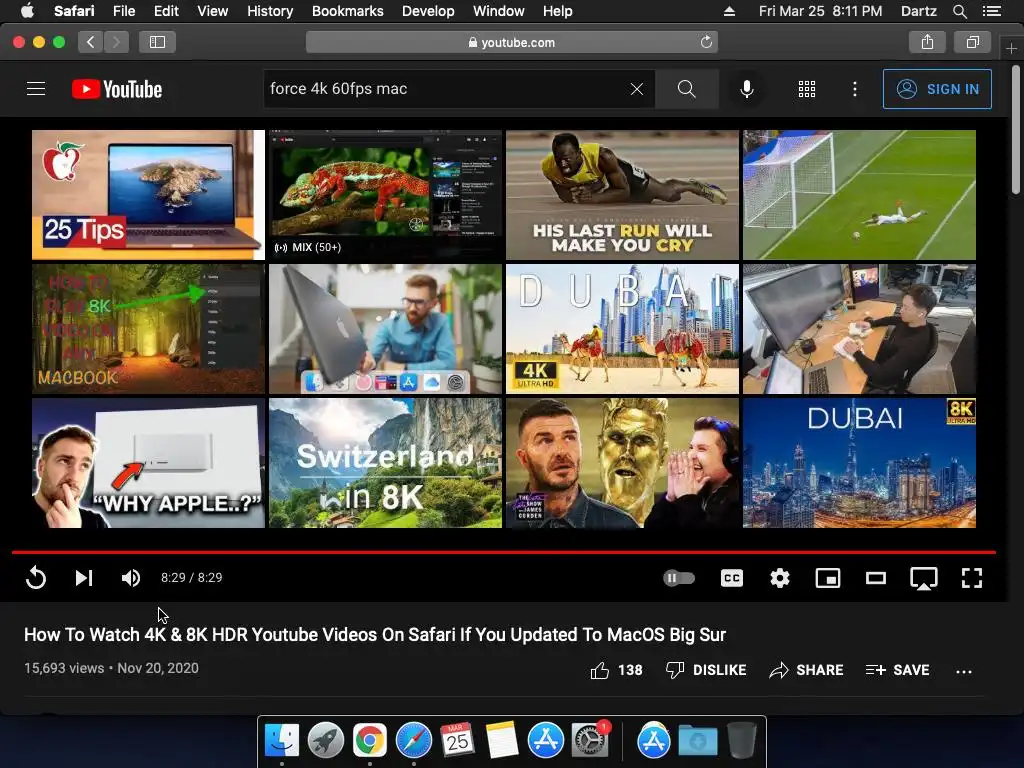1024x768 pixels.
Task: Open the History menu
Action: coord(270,11)
